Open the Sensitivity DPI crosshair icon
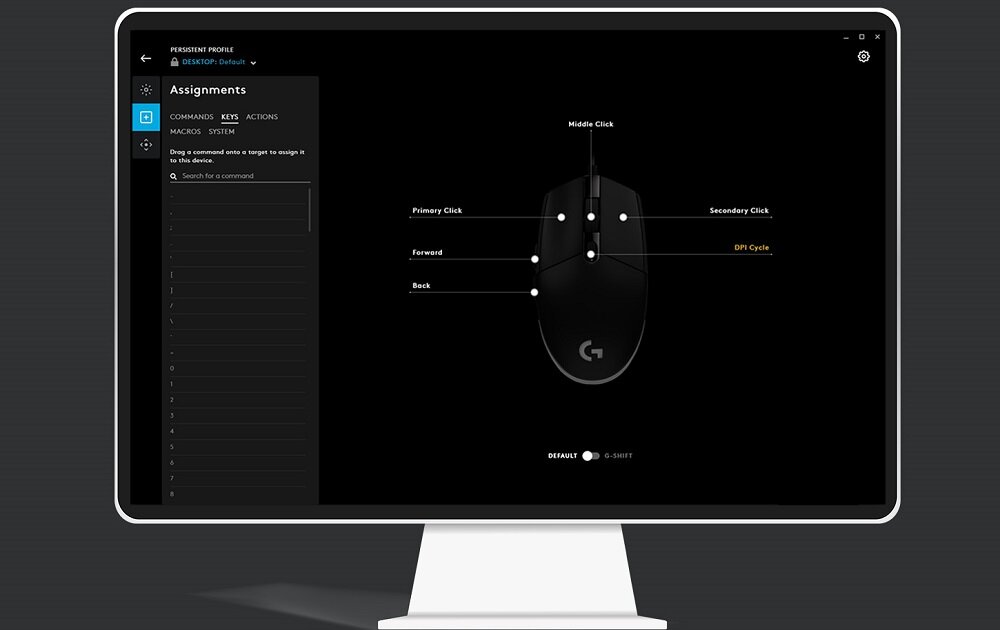 [146, 145]
